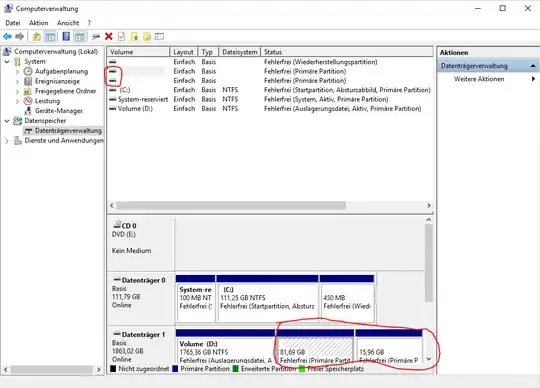This screenshot has width=540, height=388.
Task: Open the Ansicht menu
Action: click(x=68, y=23)
